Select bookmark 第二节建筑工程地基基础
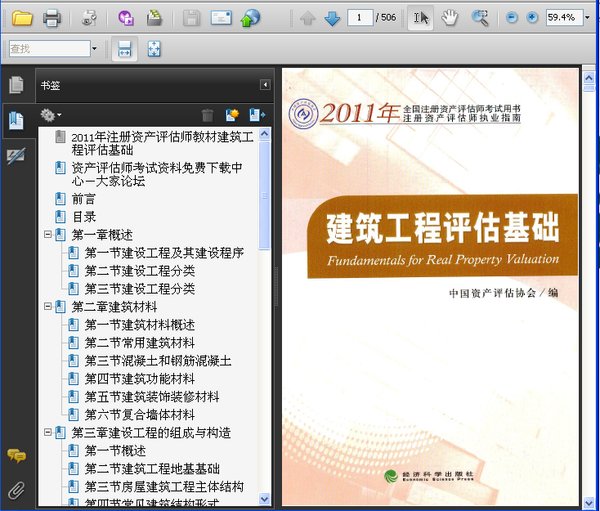The height and width of the screenshot is (511, 600). pos(152,469)
